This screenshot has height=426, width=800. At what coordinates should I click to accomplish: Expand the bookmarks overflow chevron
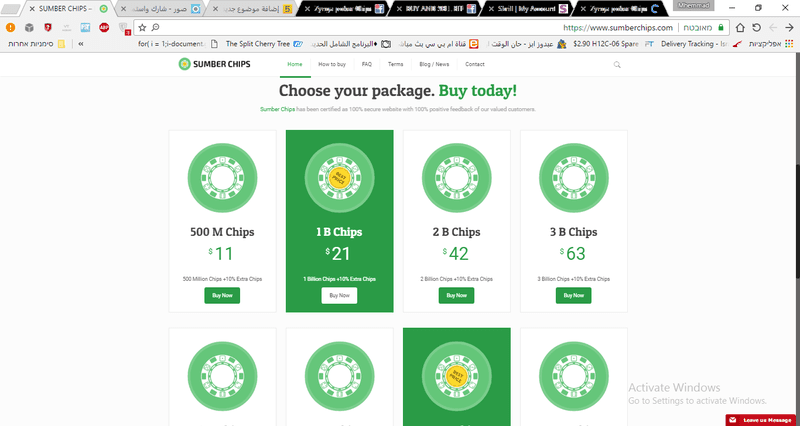coord(81,44)
